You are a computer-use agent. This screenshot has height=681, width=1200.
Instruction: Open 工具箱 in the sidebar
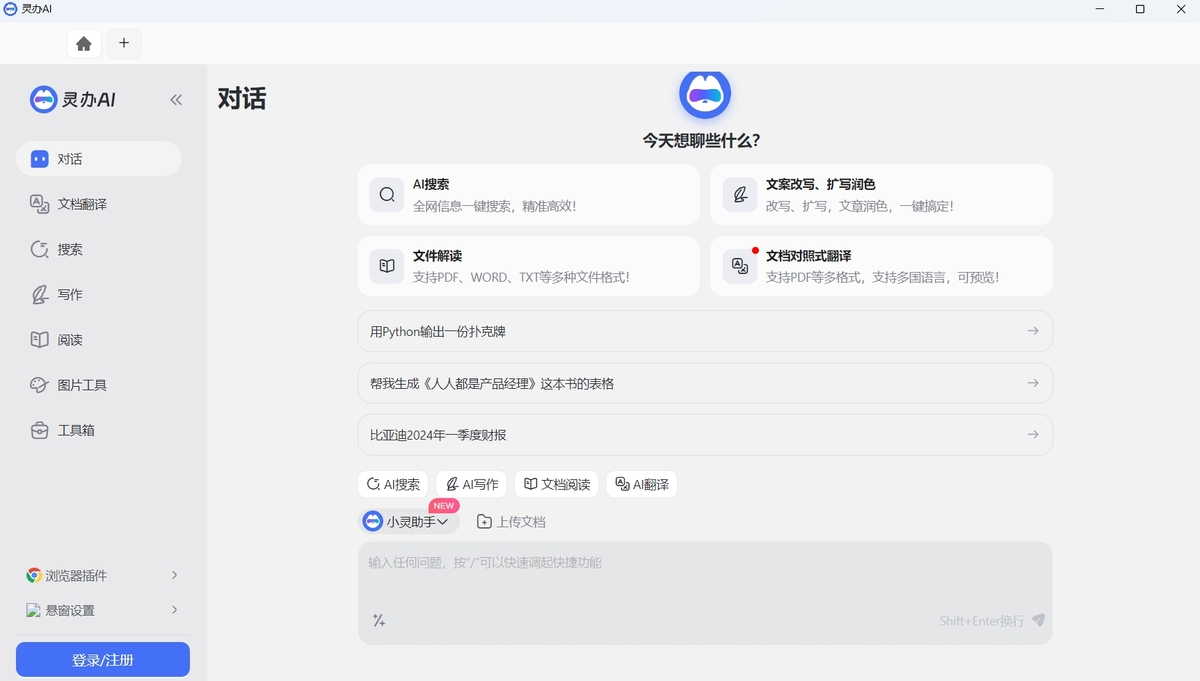tap(98, 430)
